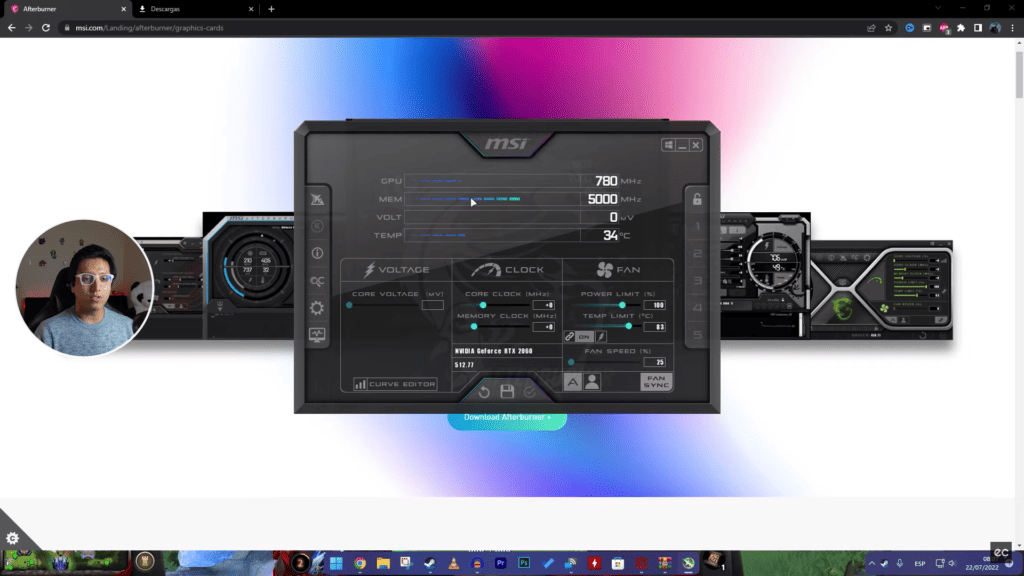Open File Explorer from the taskbar
Viewport: 1024px width, 576px height.
coord(383,563)
